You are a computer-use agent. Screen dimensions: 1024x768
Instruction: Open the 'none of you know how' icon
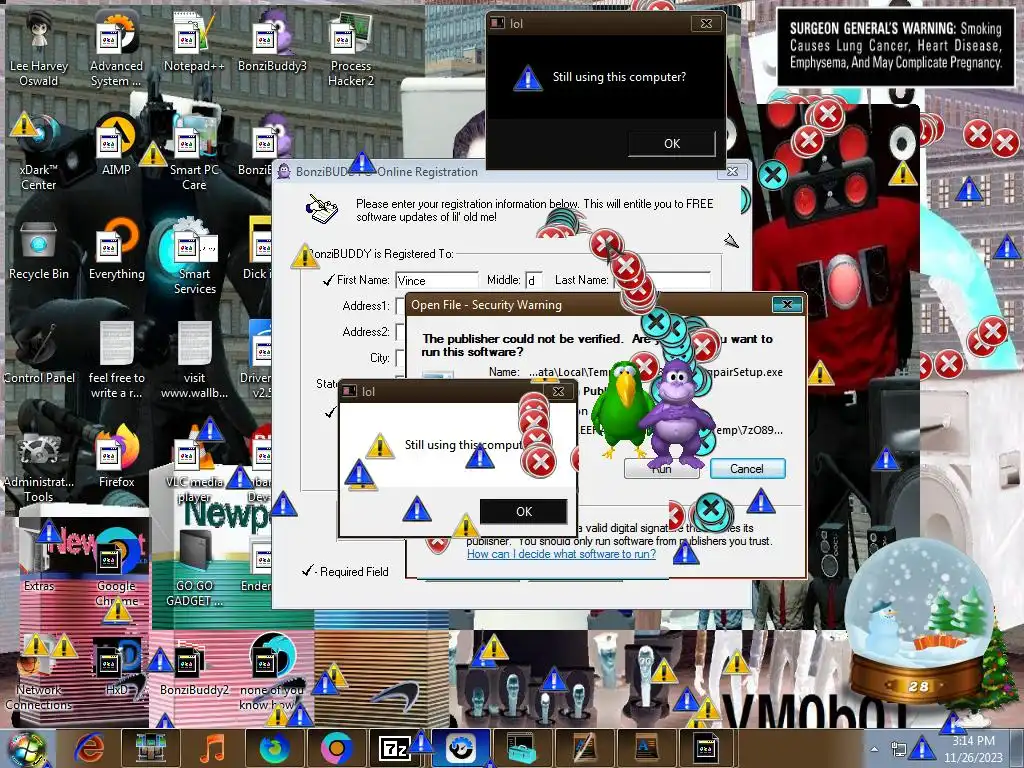pyautogui.click(x=272, y=673)
